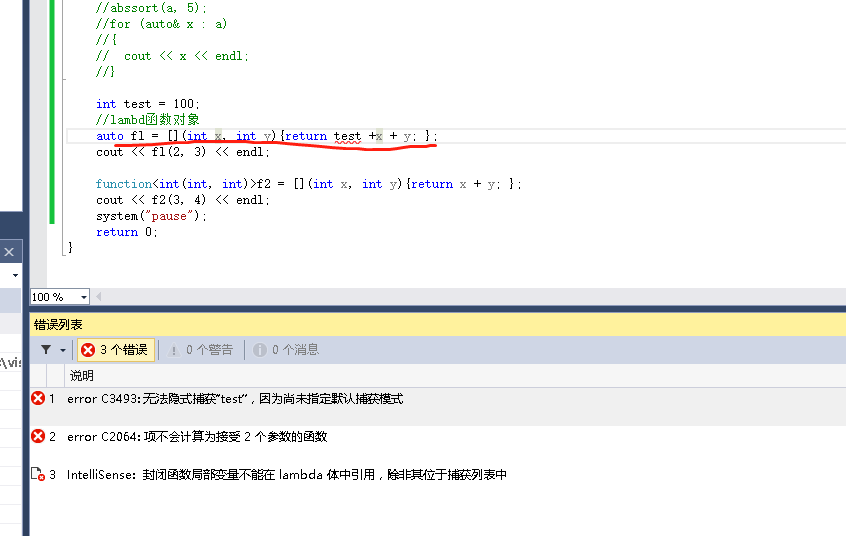Expand the left panel's small dropdown arrow
Screen dimensions: 846x536
[15, 275]
